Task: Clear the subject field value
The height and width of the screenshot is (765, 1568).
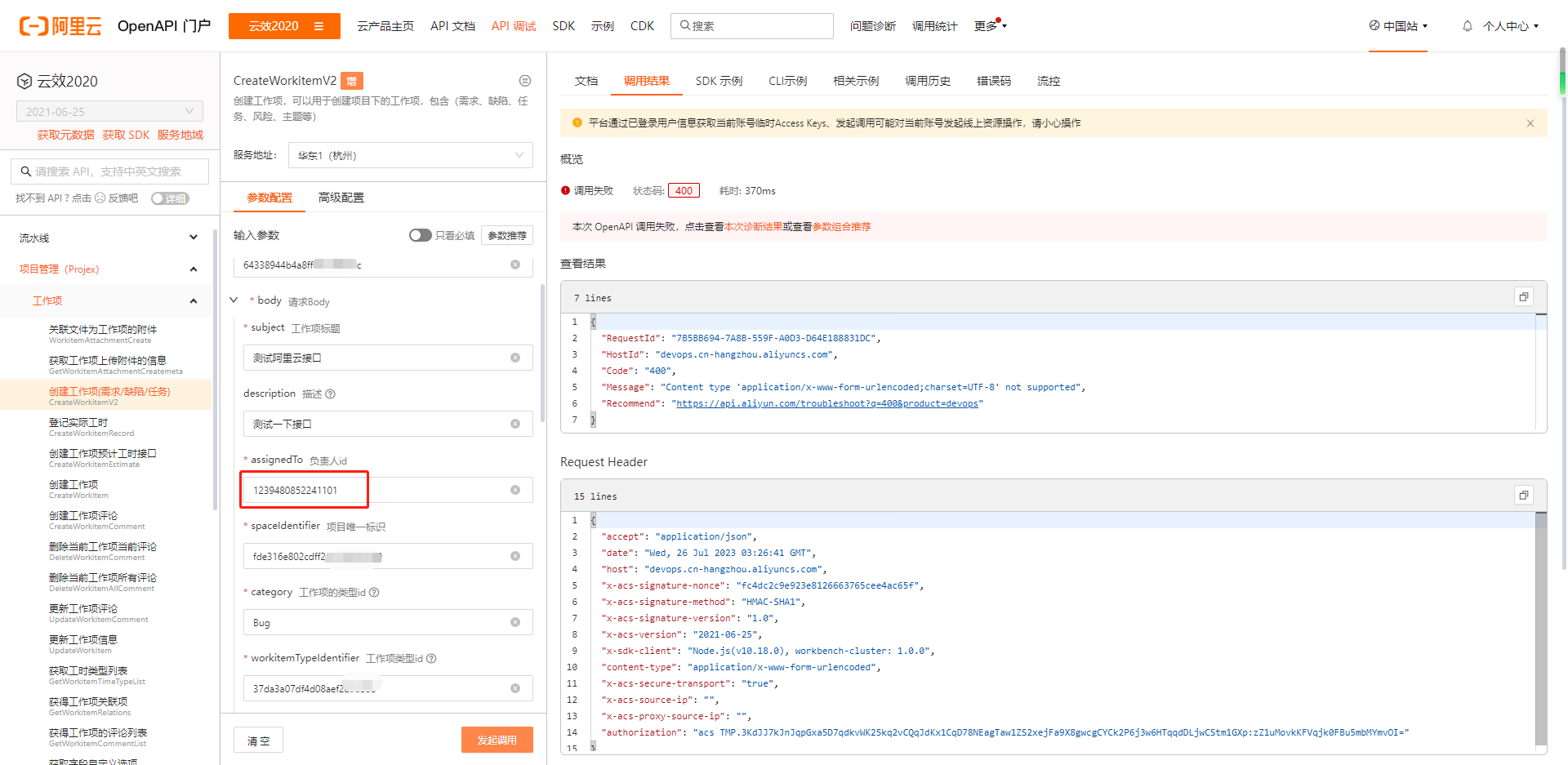Action: (515, 358)
